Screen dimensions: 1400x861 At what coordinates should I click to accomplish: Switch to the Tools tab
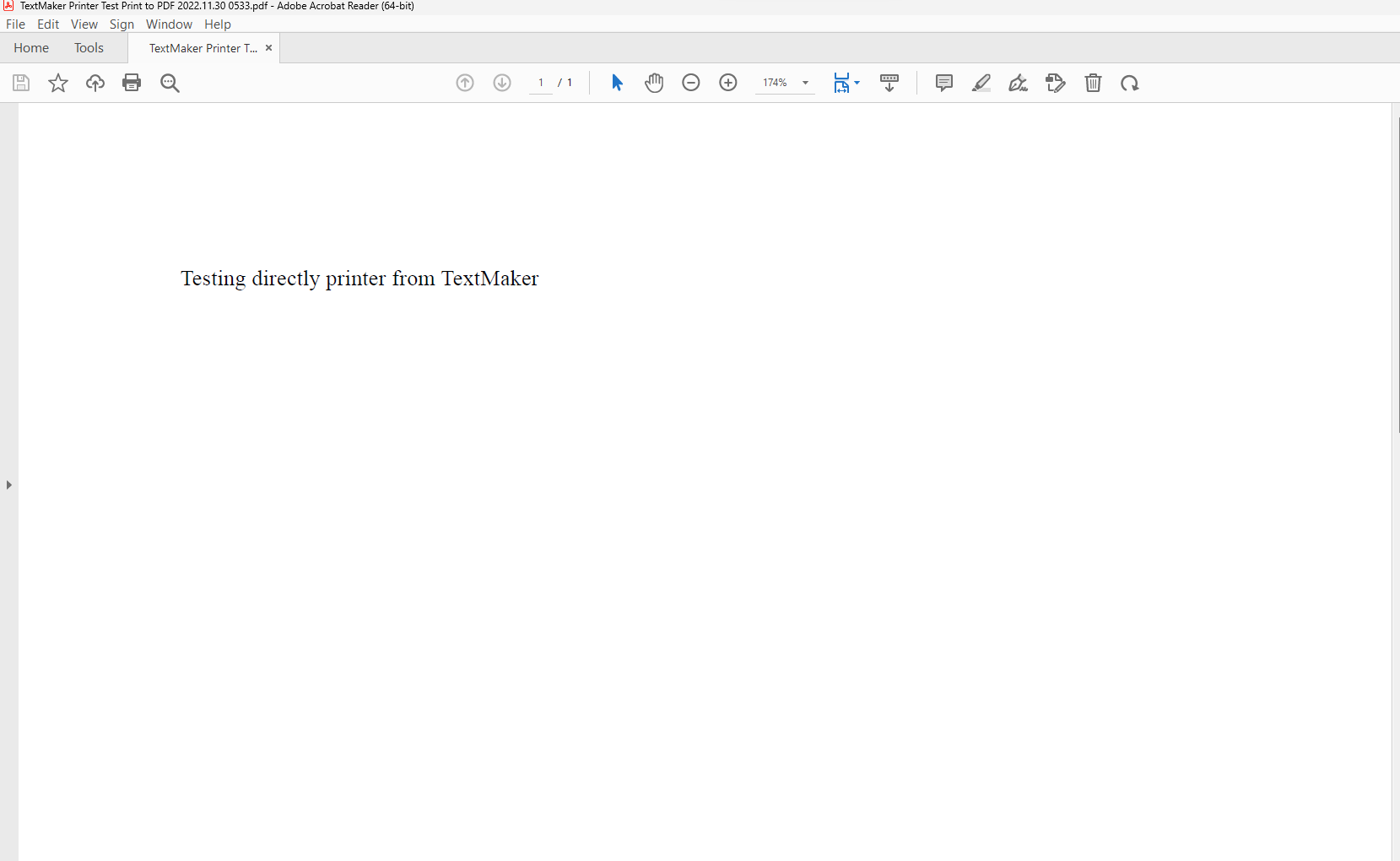pos(89,48)
